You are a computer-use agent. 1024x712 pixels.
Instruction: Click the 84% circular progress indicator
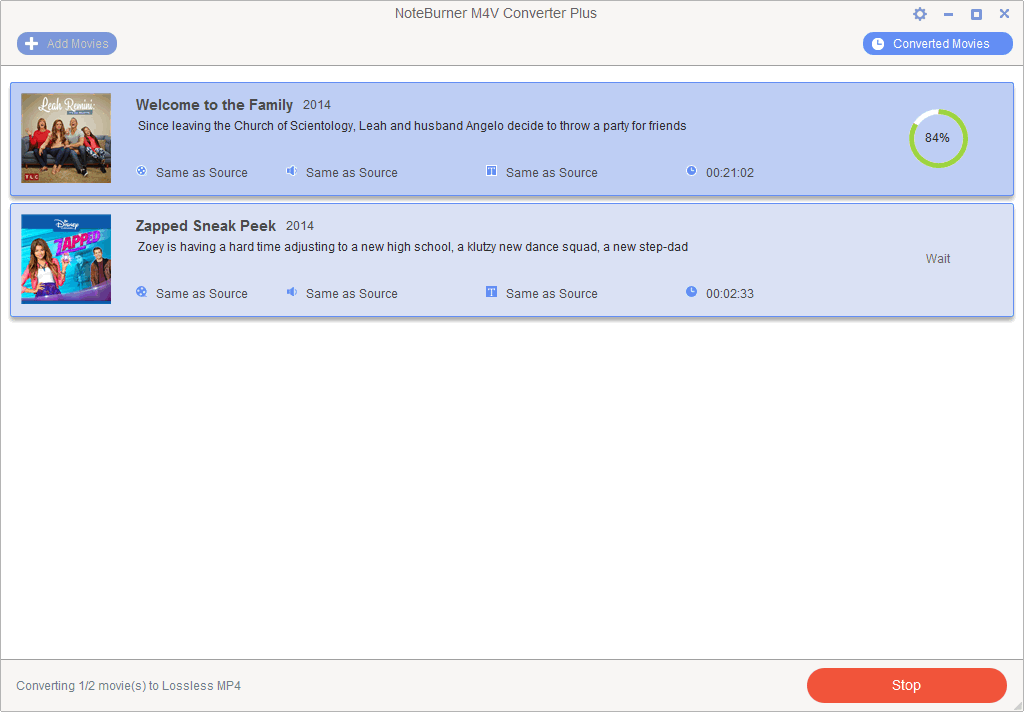point(938,138)
